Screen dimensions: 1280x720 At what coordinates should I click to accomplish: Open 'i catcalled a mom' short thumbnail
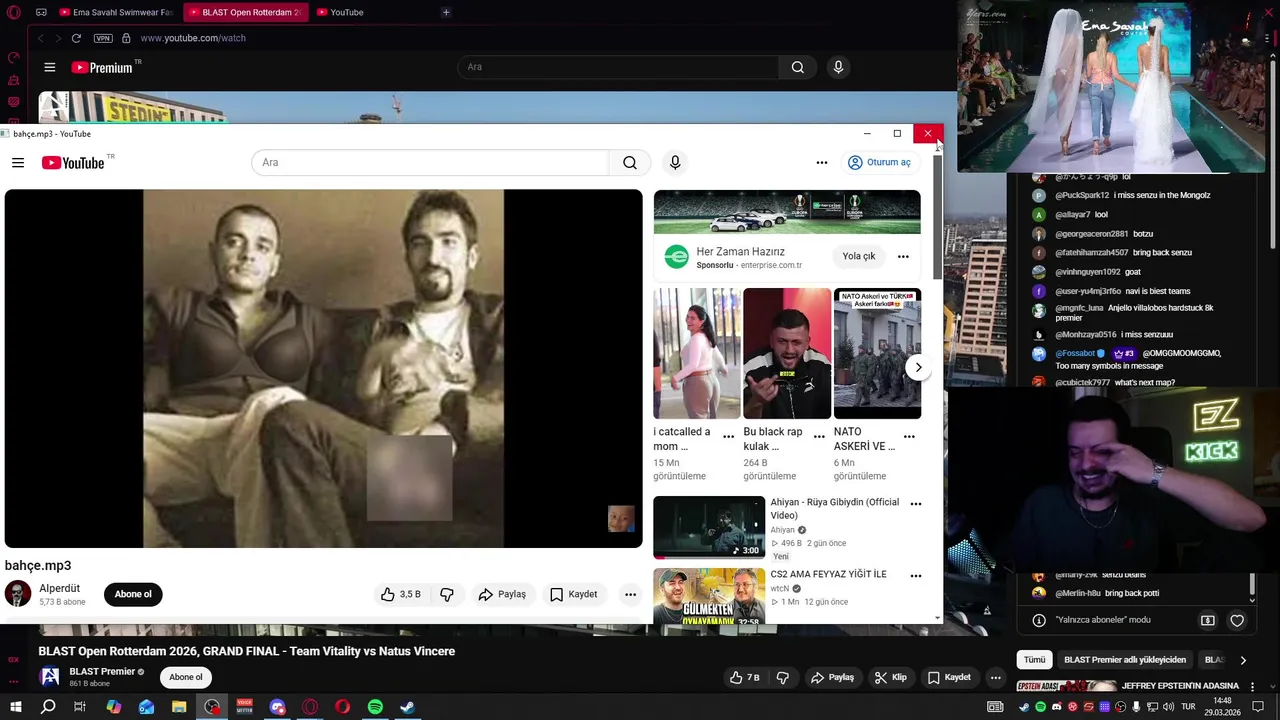click(x=697, y=353)
